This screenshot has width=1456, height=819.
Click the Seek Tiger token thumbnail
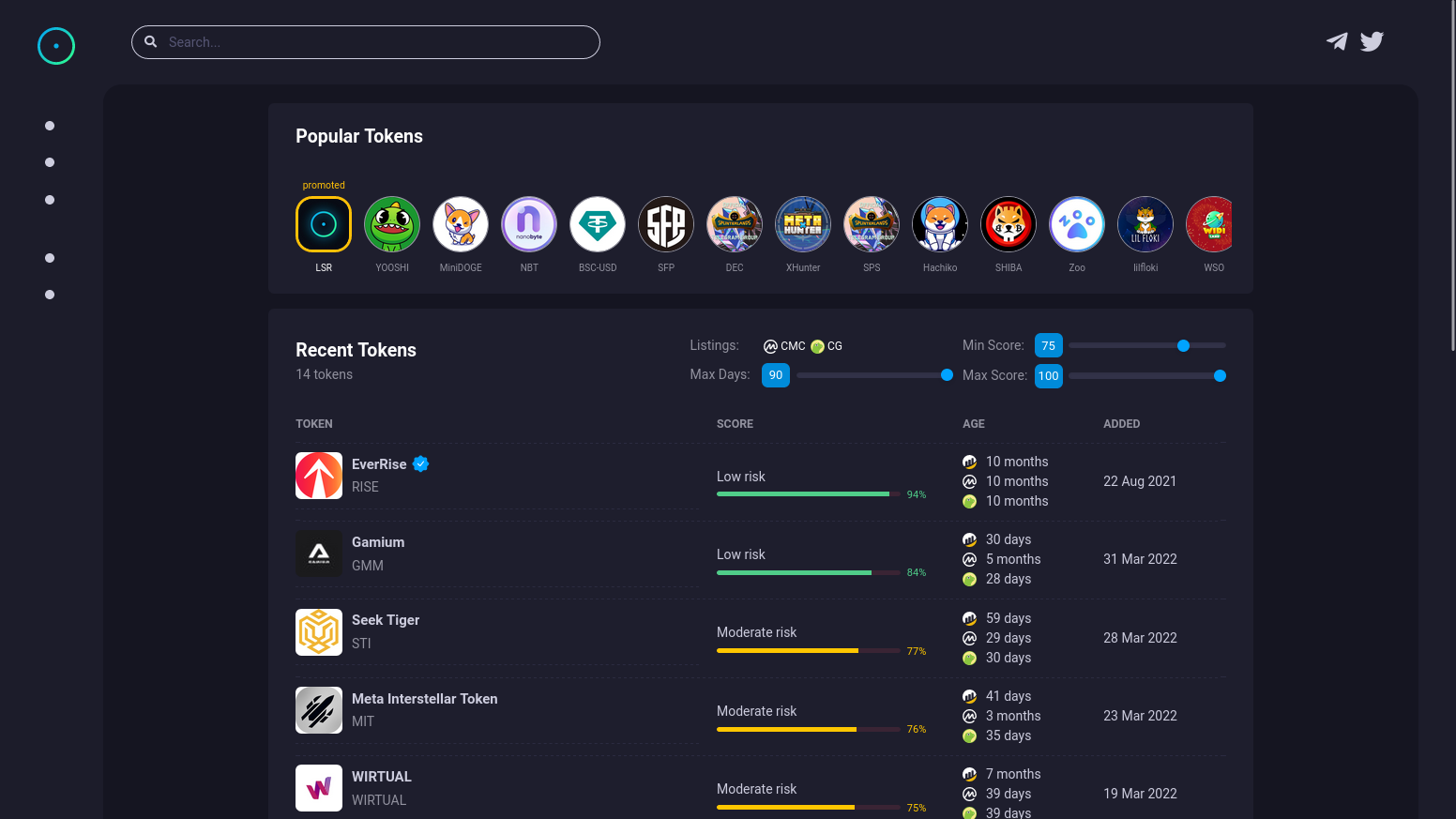[319, 632]
